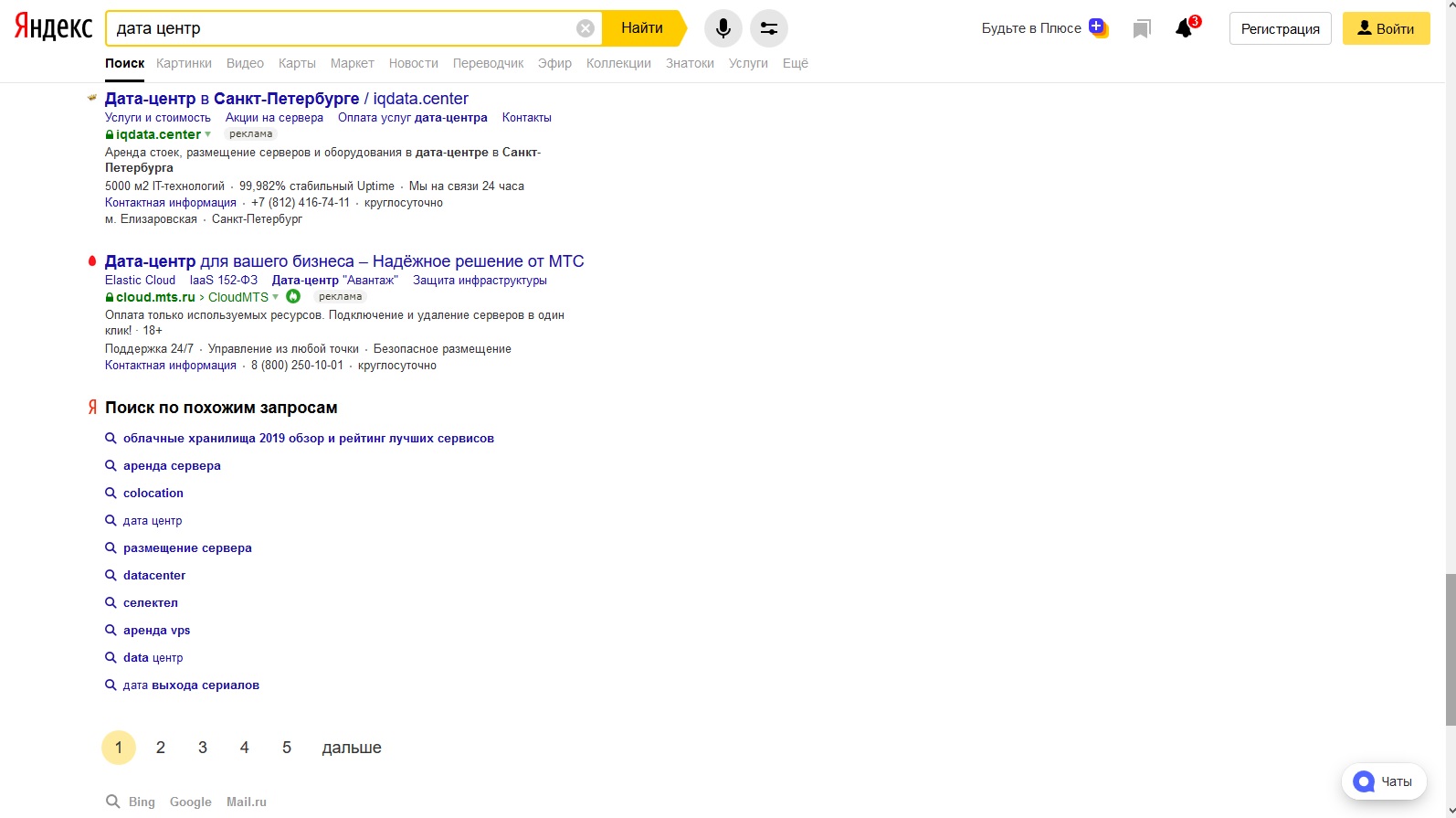Switch to the Переводчик tab
The width and height of the screenshot is (1456, 818).
tap(489, 63)
